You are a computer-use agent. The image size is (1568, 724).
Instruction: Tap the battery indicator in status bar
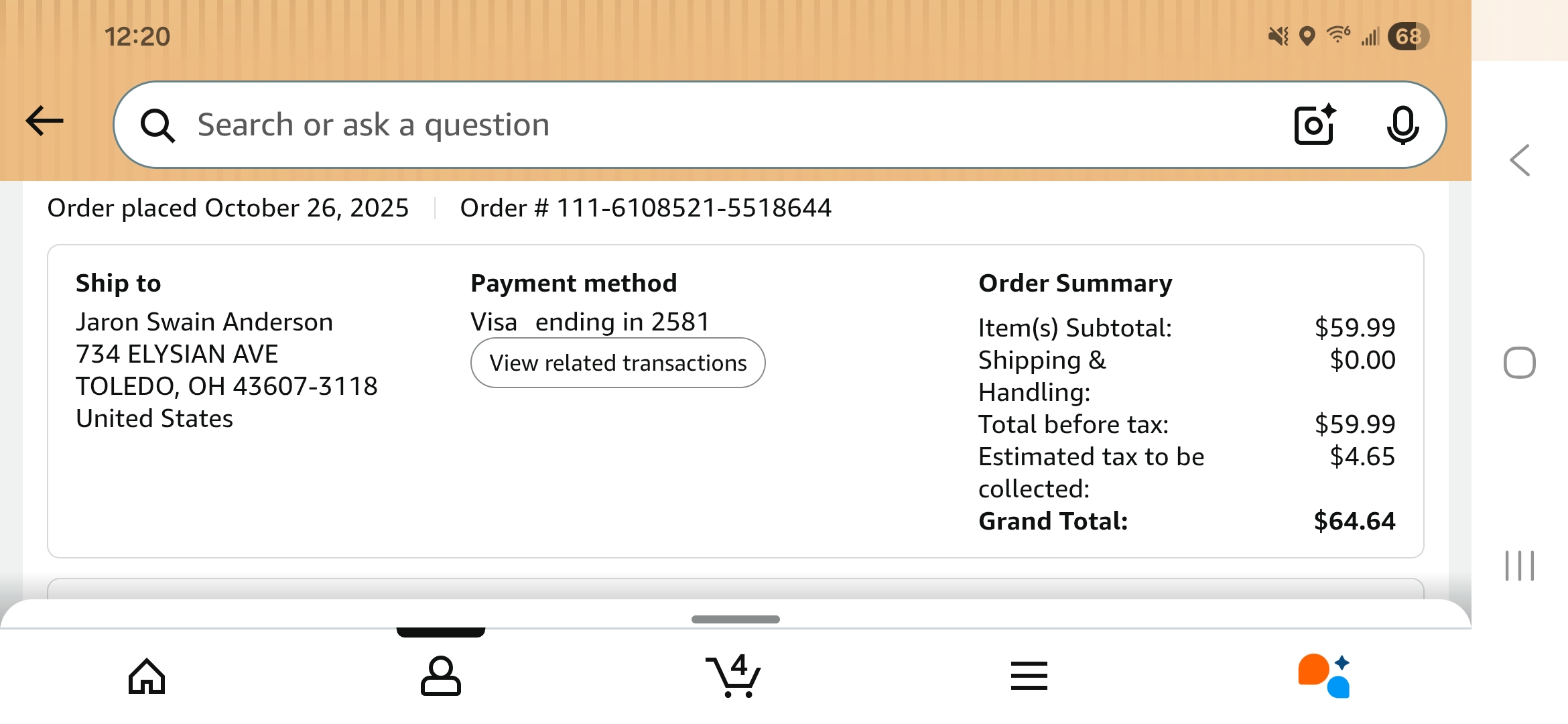coord(1409,36)
